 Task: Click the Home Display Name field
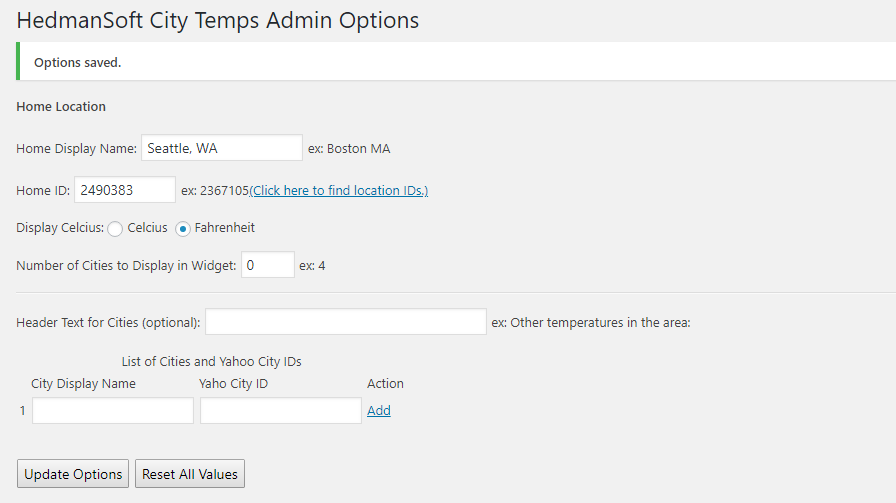[x=222, y=148]
